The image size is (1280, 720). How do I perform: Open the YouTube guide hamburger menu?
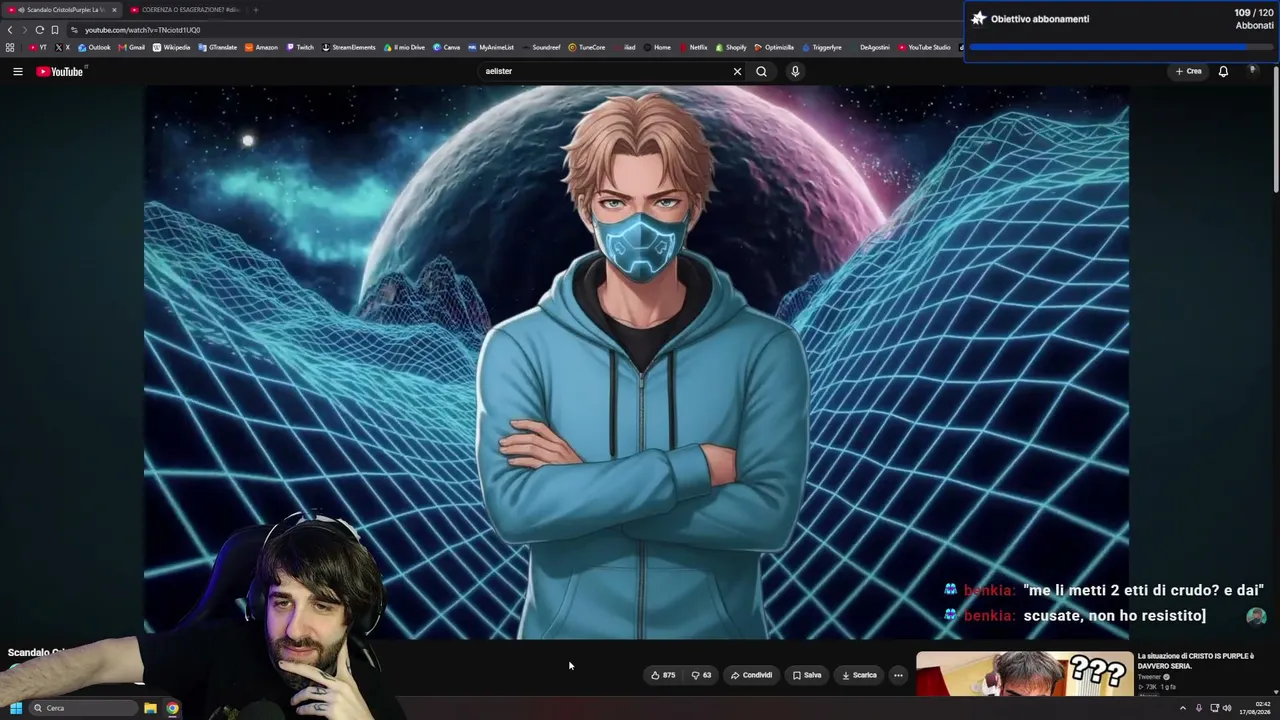pyautogui.click(x=17, y=71)
